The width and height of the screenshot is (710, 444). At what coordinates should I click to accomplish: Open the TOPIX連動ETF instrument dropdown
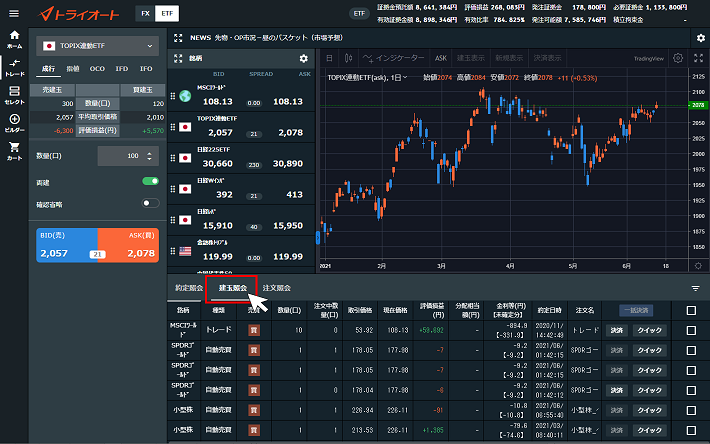(x=97, y=46)
